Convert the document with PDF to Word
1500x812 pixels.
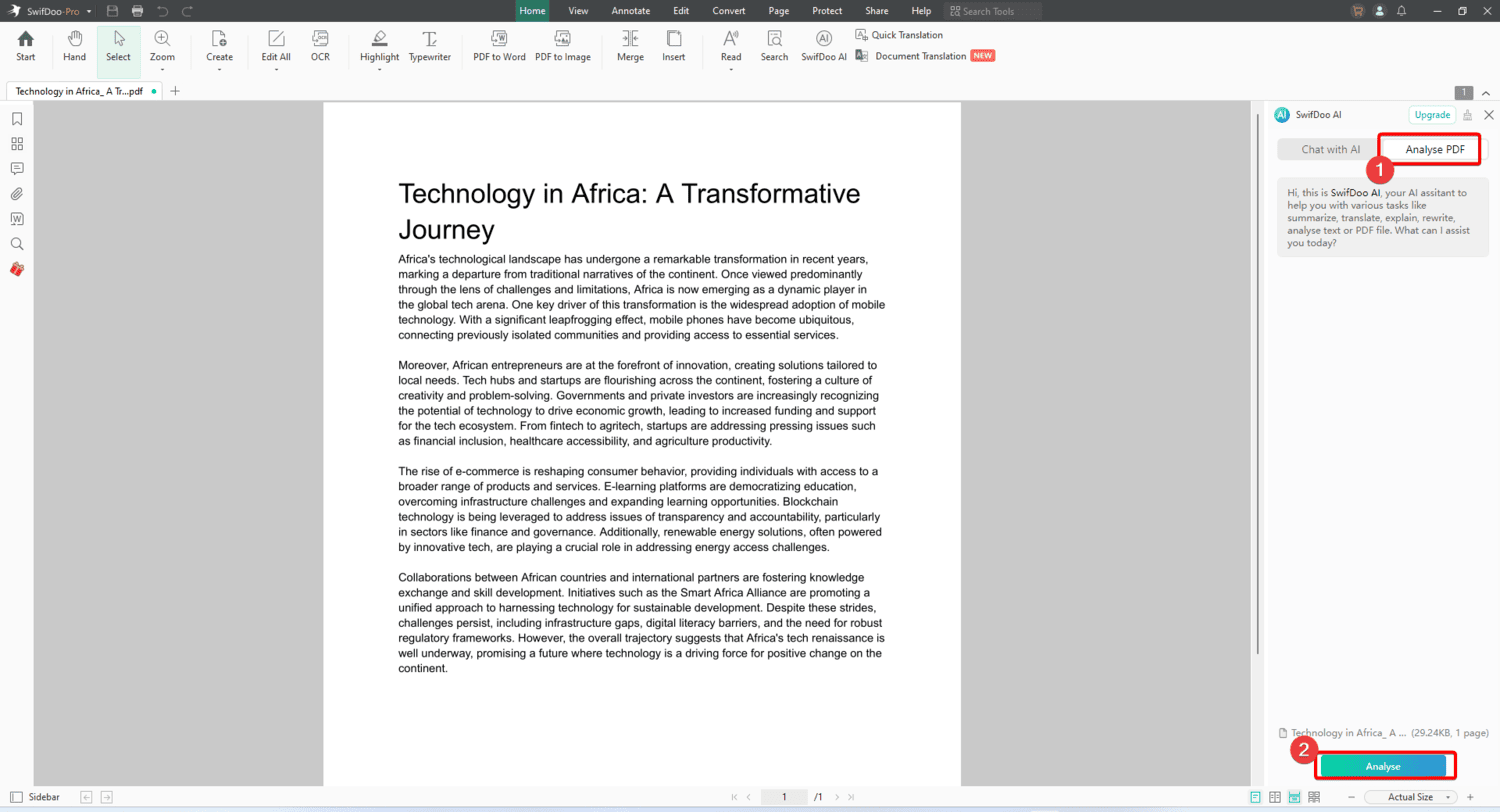(499, 45)
